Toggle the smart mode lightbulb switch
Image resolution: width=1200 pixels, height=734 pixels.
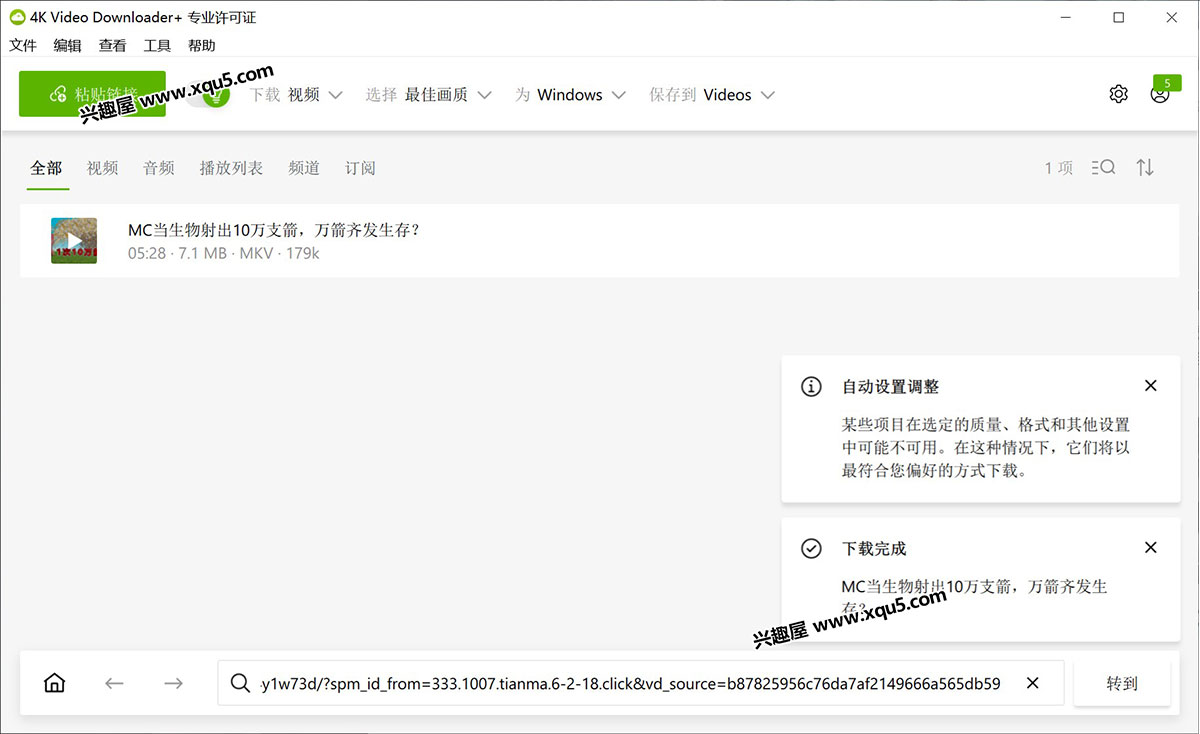coord(208,95)
